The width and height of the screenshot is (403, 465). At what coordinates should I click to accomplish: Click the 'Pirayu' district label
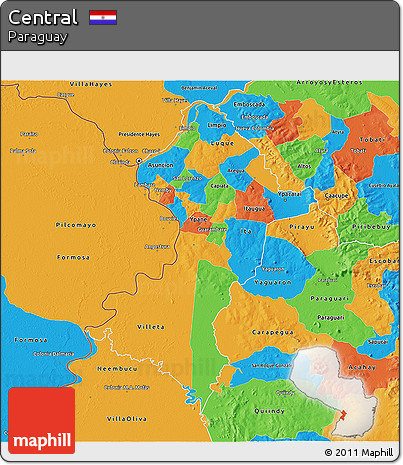click(x=302, y=227)
